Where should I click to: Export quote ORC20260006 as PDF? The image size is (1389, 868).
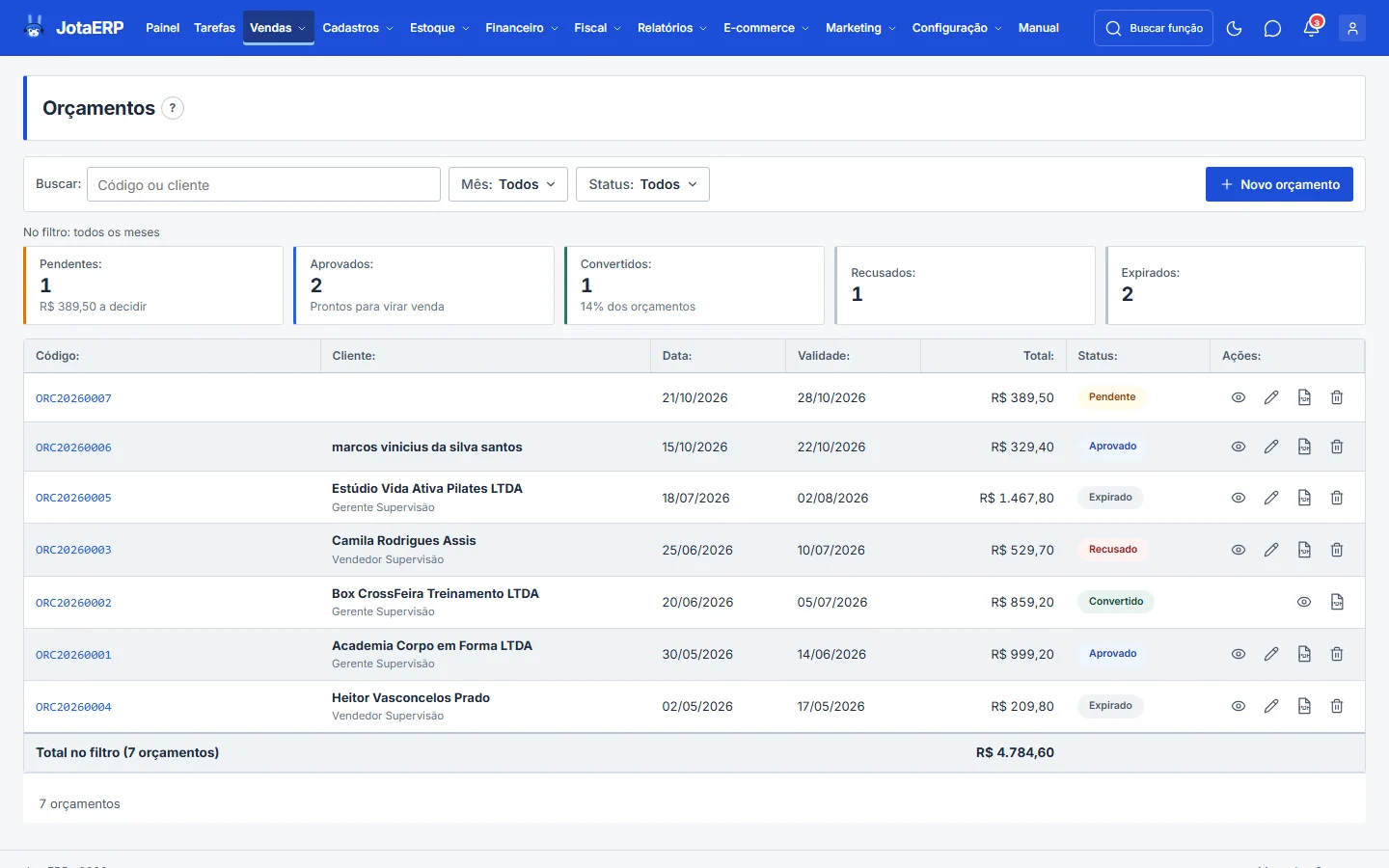pyautogui.click(x=1304, y=447)
